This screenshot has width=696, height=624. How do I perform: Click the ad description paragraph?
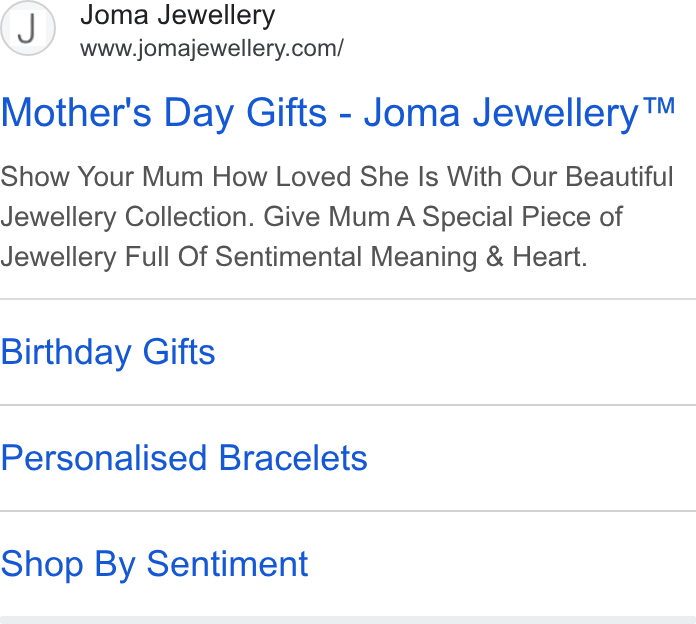337,217
